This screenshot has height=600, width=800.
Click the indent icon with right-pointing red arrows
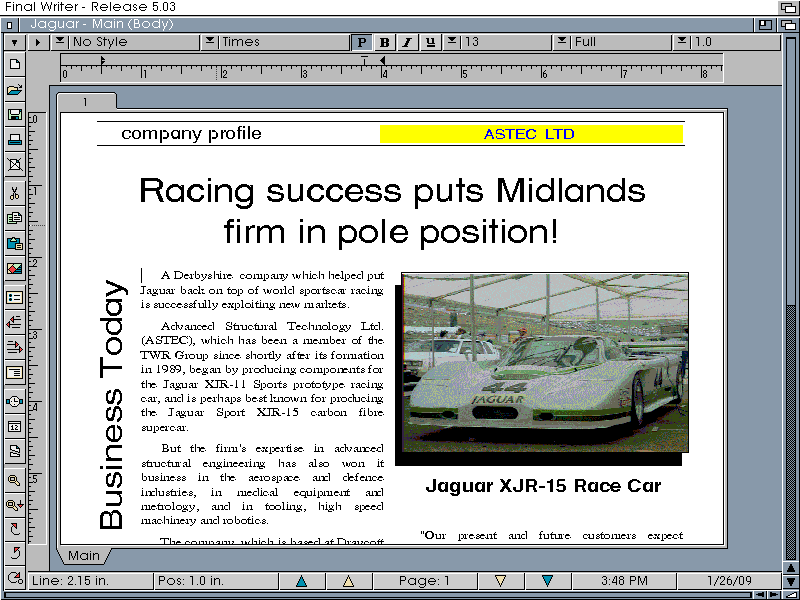14,347
